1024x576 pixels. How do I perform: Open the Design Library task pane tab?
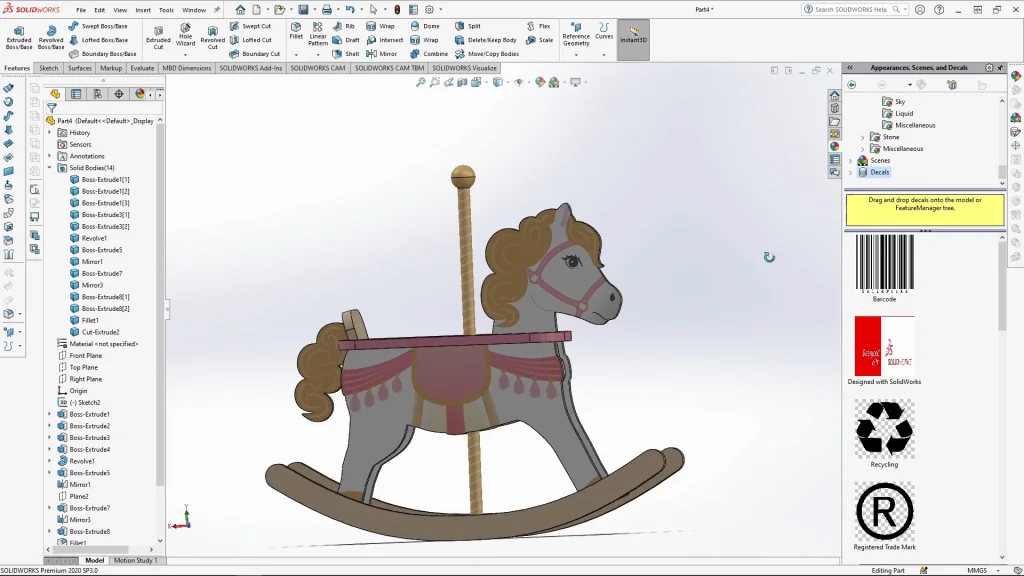pyautogui.click(x=1016, y=89)
